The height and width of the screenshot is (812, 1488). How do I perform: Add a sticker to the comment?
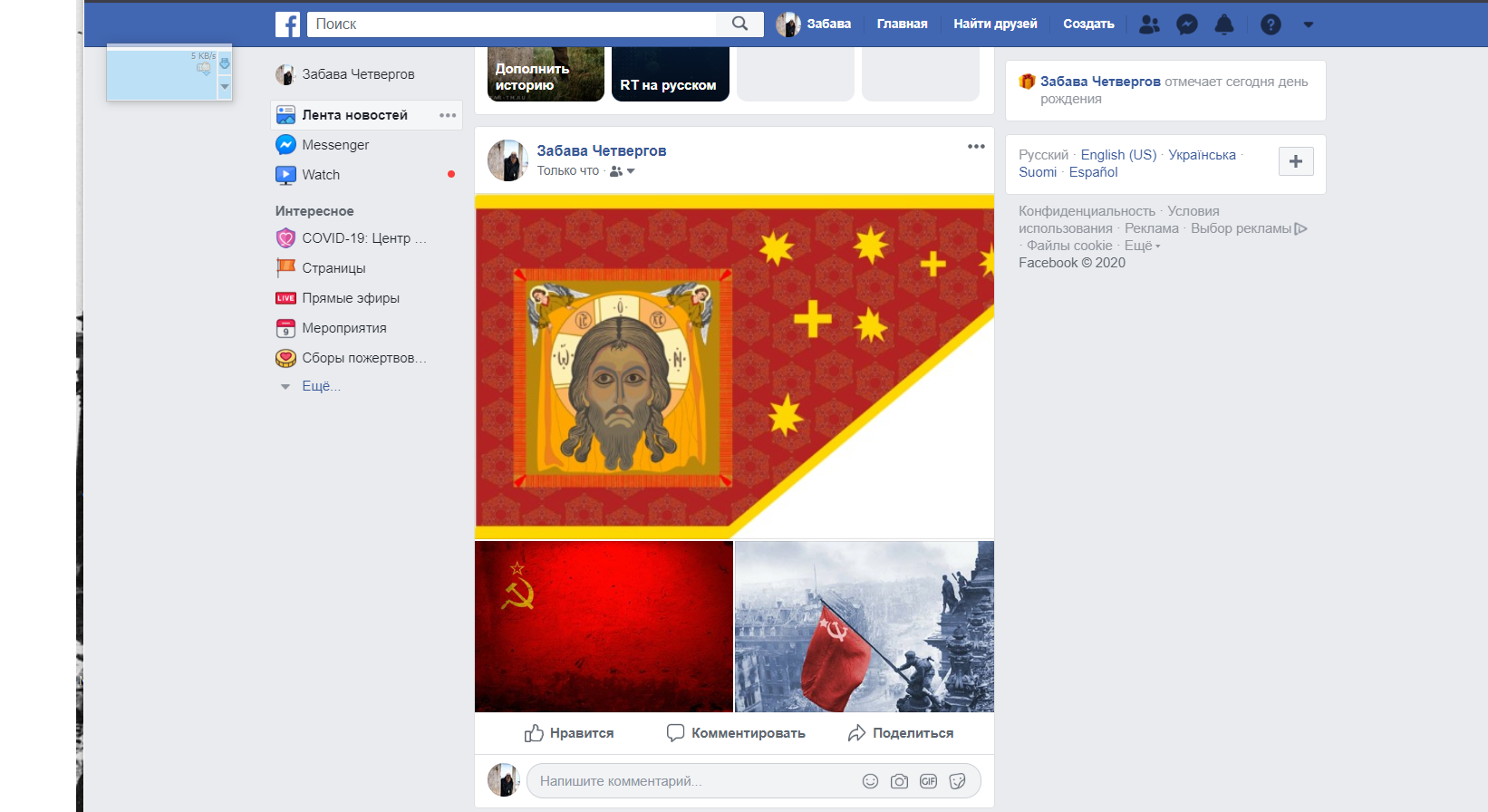click(957, 781)
